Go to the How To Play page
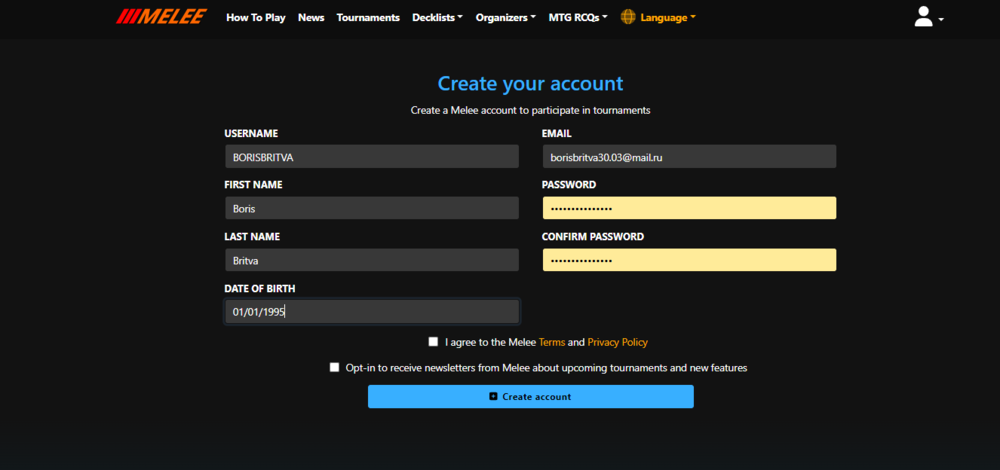Screen dimensions: 1000x470 tap(255, 18)
